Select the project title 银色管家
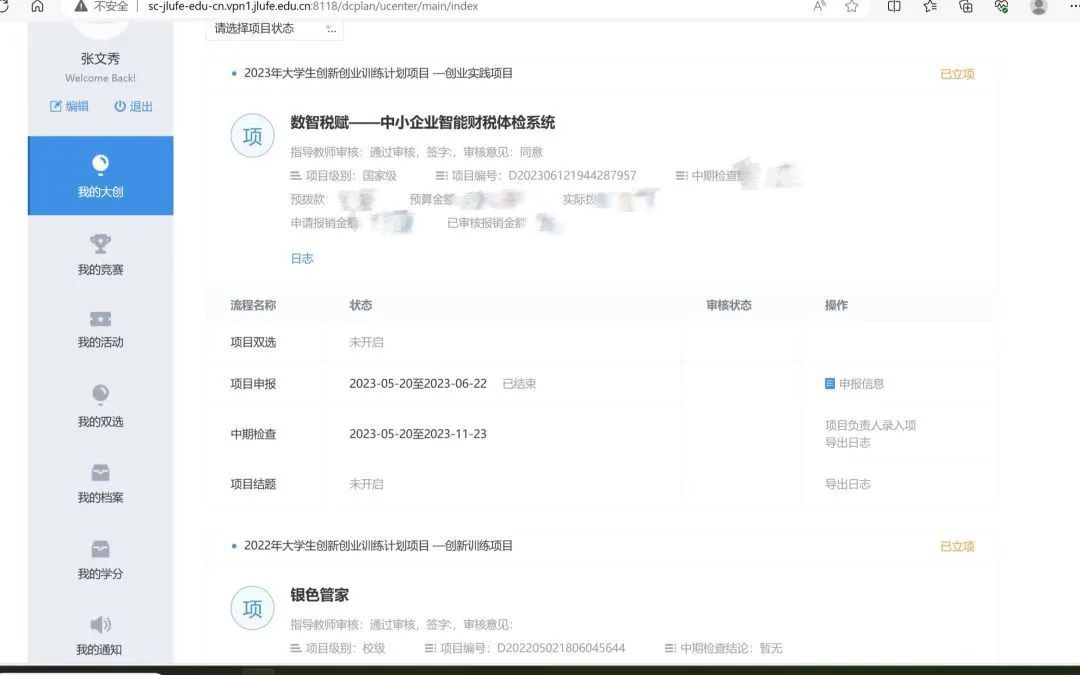Image resolution: width=1080 pixels, height=675 pixels. 320,595
